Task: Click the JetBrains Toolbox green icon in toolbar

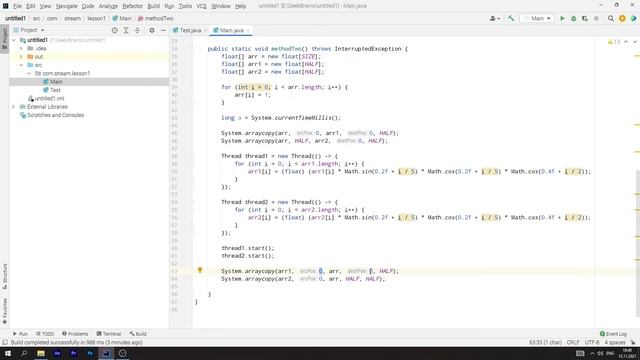Action: click(x=633, y=18)
